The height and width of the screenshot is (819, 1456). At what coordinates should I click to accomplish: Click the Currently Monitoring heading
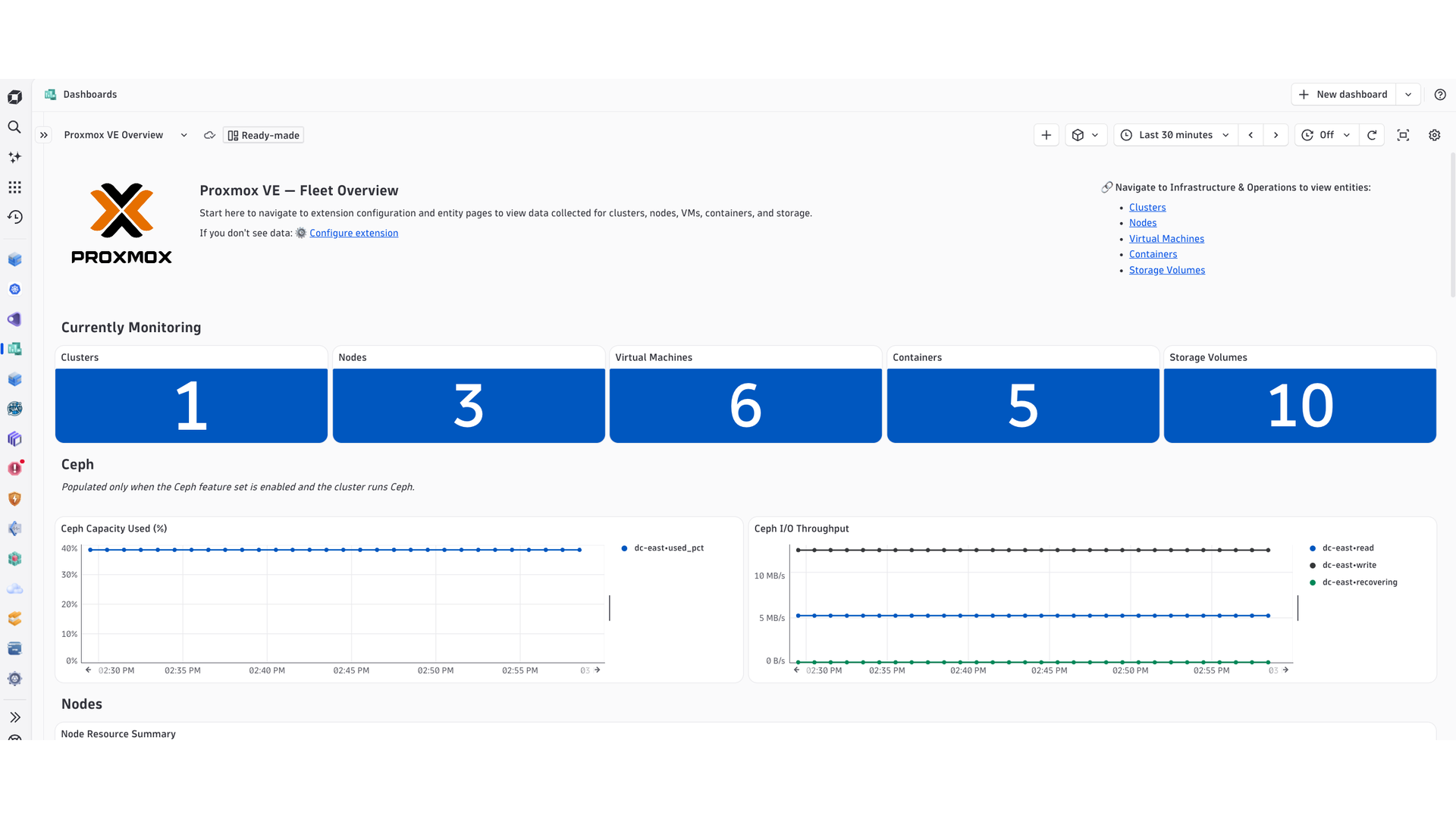(131, 328)
